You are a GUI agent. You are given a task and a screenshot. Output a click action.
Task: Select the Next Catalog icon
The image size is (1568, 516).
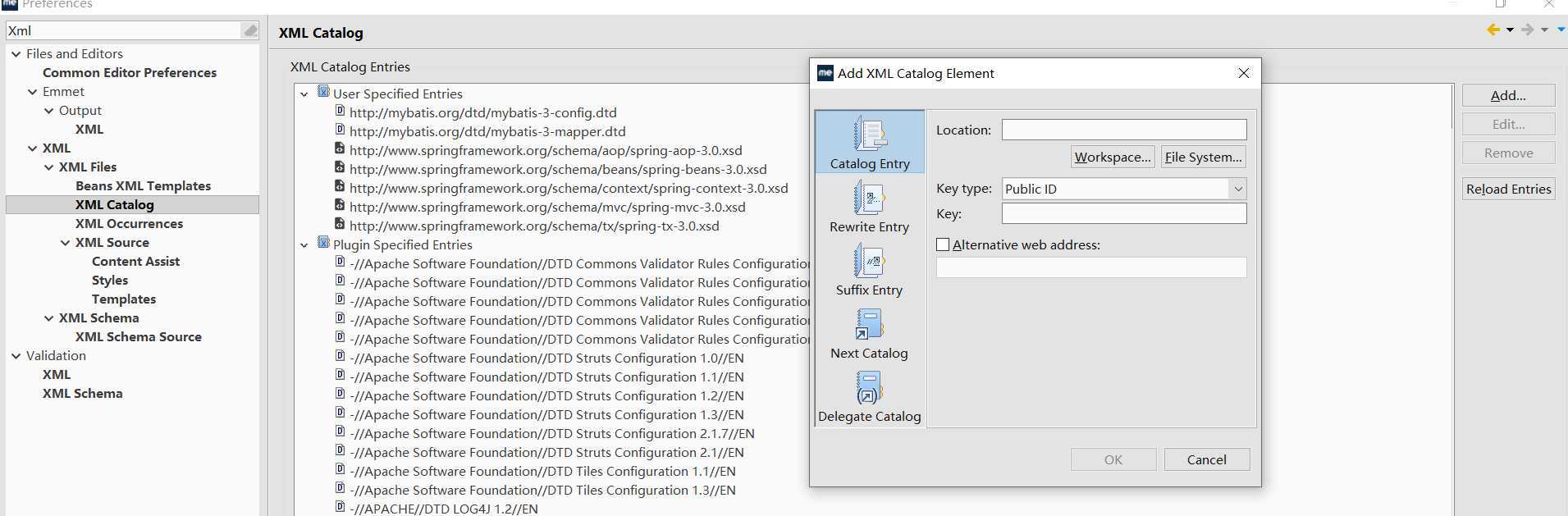[x=869, y=324]
